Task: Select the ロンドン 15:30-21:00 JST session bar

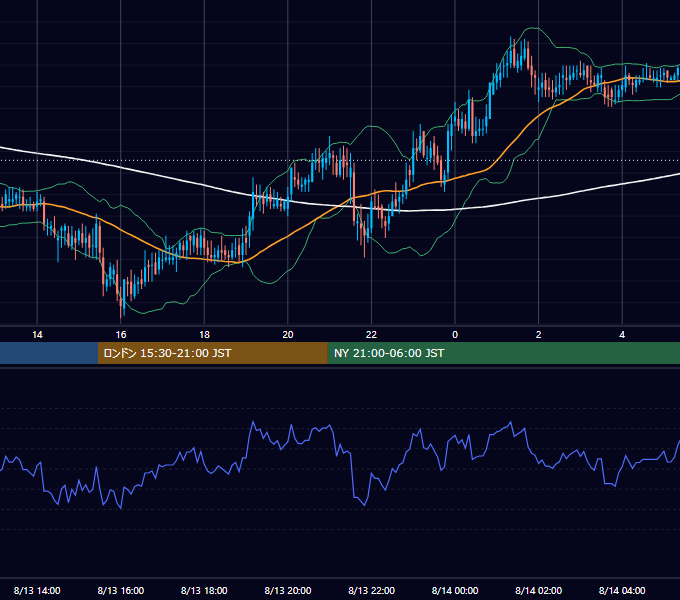Action: pos(212,353)
